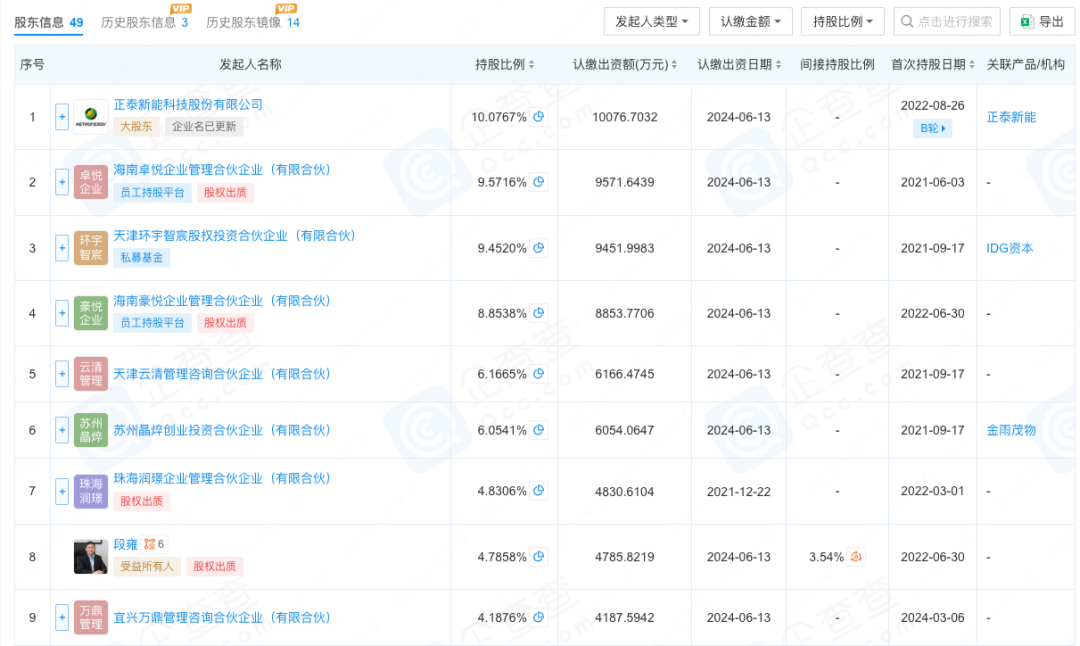Click penetration icon next to 3.54% indirect ratio
The image size is (1080, 646).
pos(855,556)
